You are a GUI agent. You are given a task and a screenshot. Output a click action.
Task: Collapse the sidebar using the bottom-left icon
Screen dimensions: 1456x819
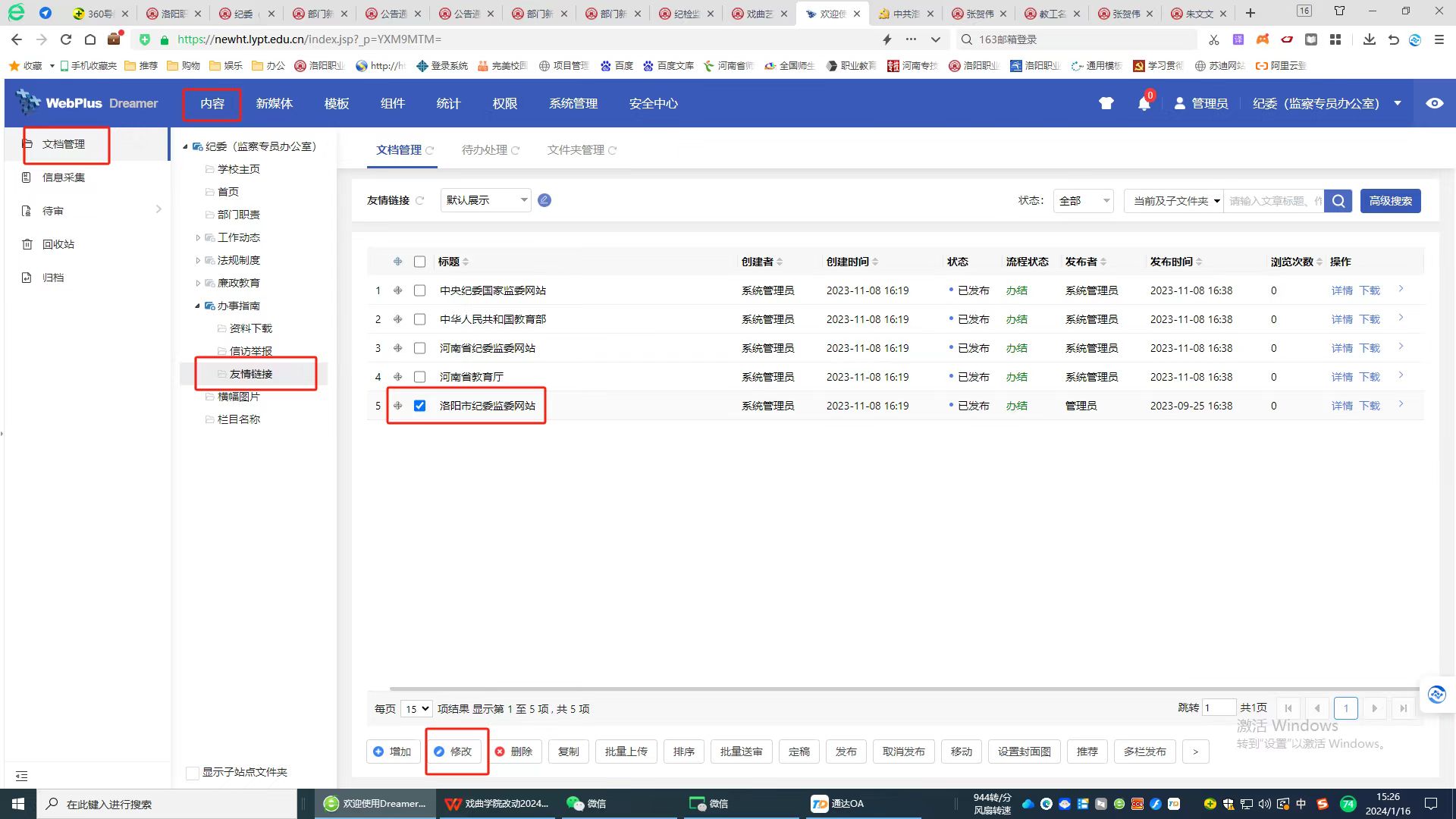21,776
